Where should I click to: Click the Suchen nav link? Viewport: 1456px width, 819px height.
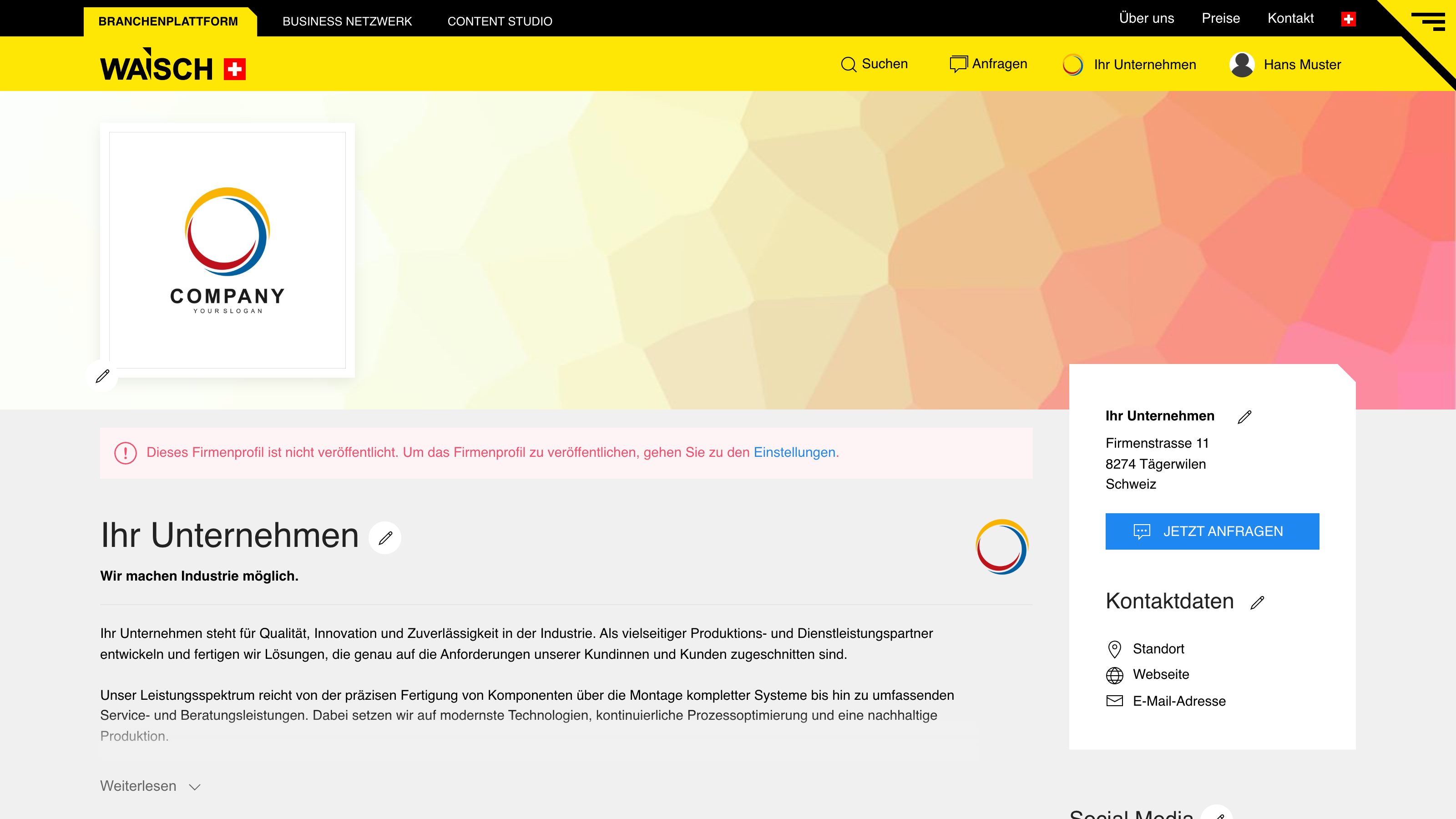click(885, 64)
